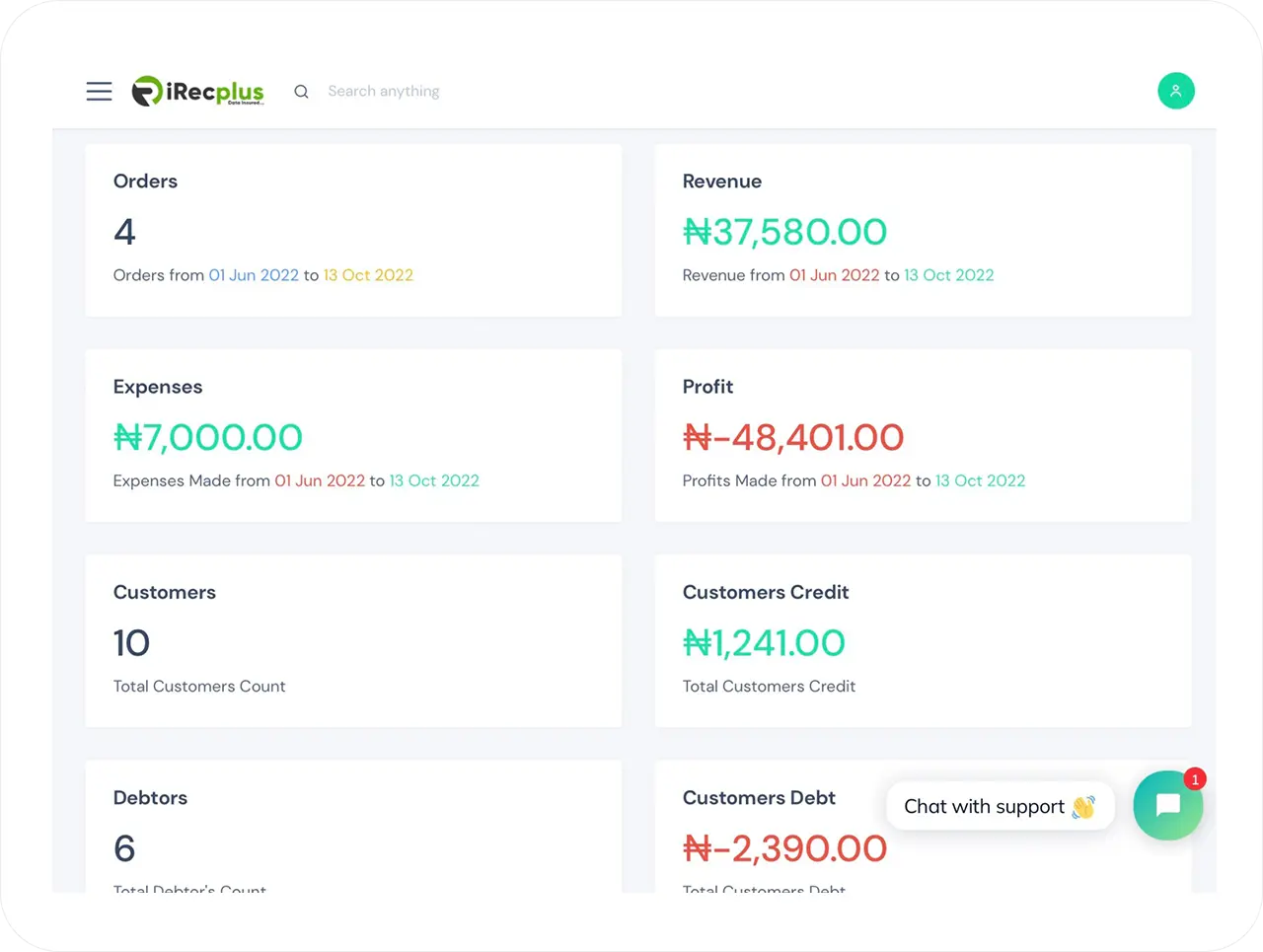Screen dimensions: 1263x952
Task: Select the Debtors card
Action: pos(353,827)
